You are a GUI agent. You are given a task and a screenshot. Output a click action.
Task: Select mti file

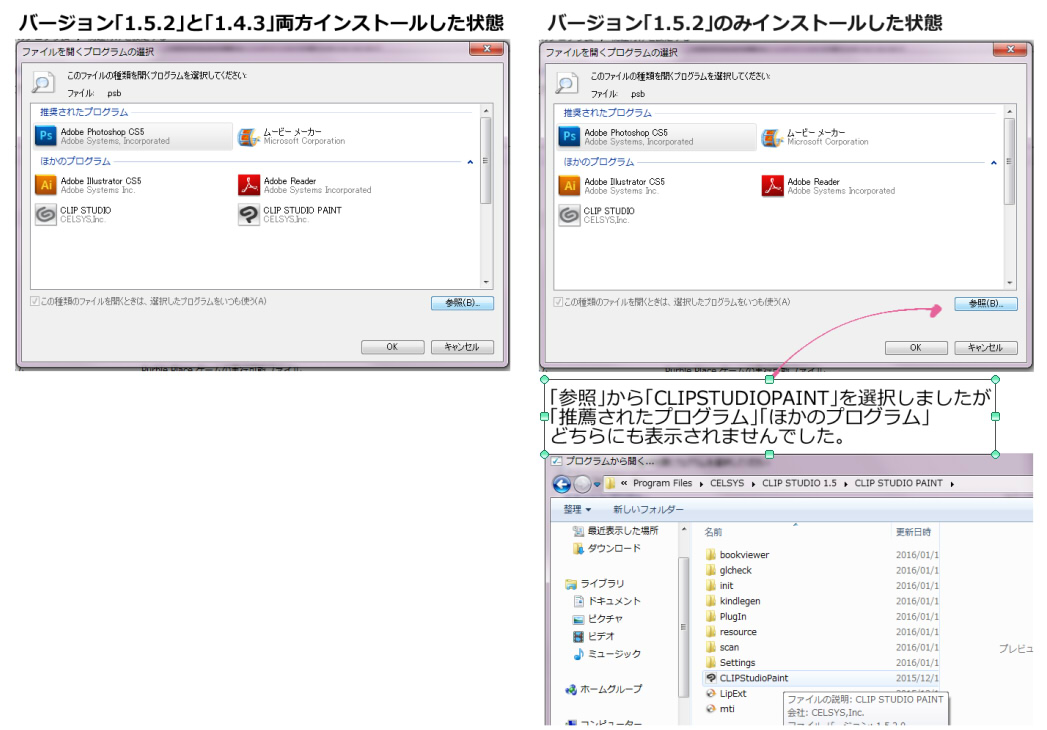[720, 709]
